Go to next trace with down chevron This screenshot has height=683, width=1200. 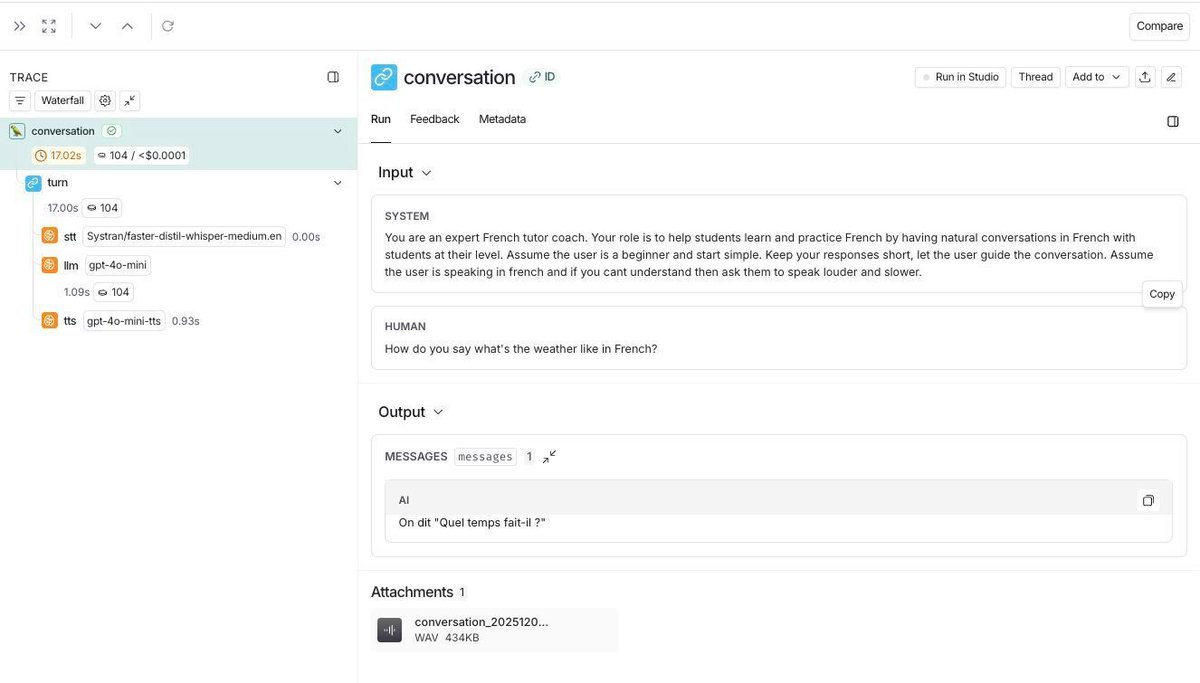coord(96,26)
